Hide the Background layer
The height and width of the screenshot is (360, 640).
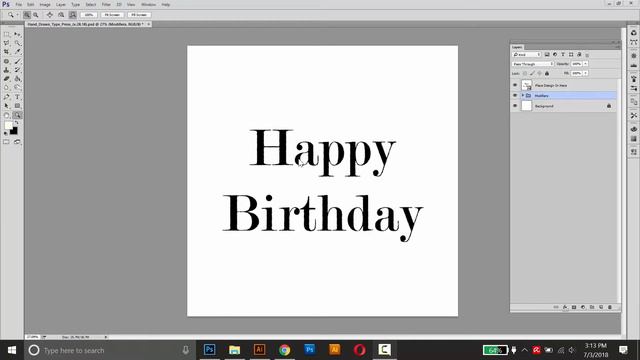[515, 106]
